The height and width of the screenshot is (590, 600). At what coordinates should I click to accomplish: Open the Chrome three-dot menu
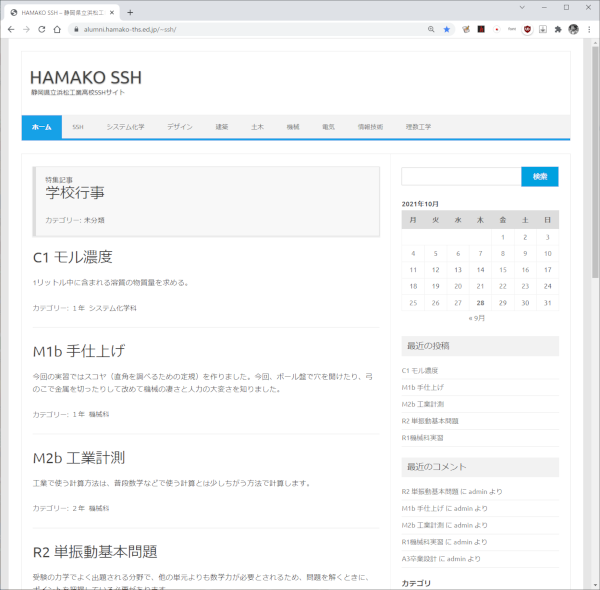pos(589,29)
